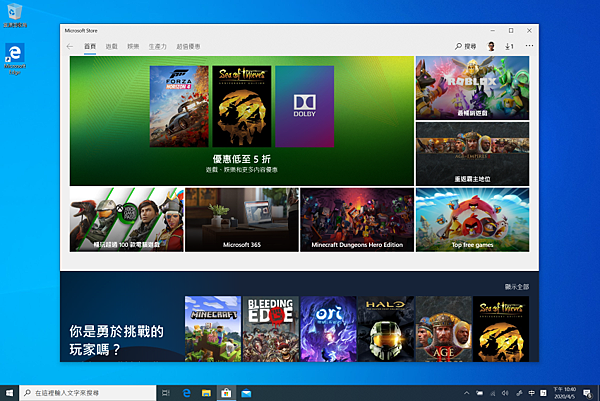Open the network status tray icon
The width and height of the screenshot is (600, 401).
[493, 393]
